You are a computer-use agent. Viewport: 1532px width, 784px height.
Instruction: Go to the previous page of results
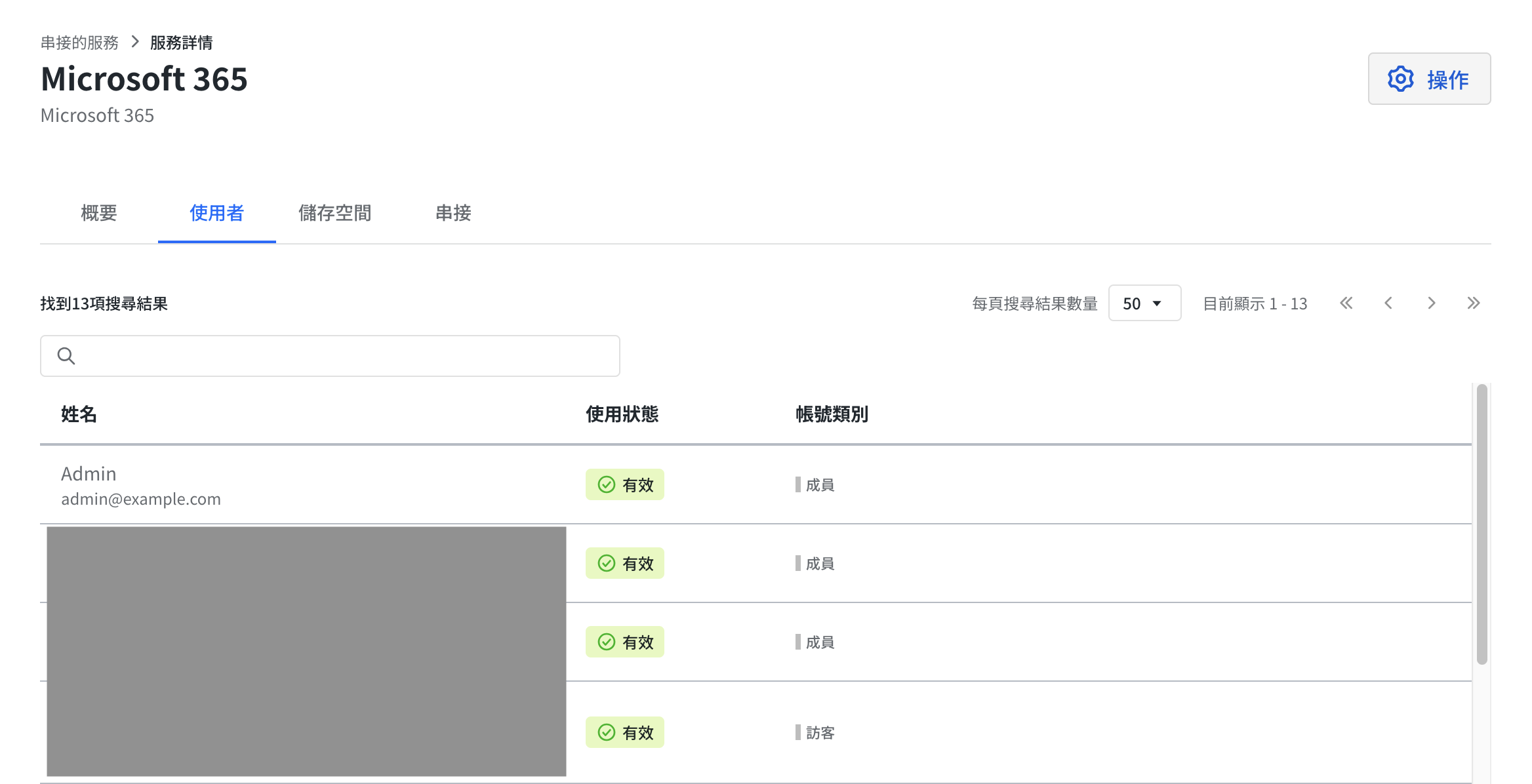(1388, 303)
